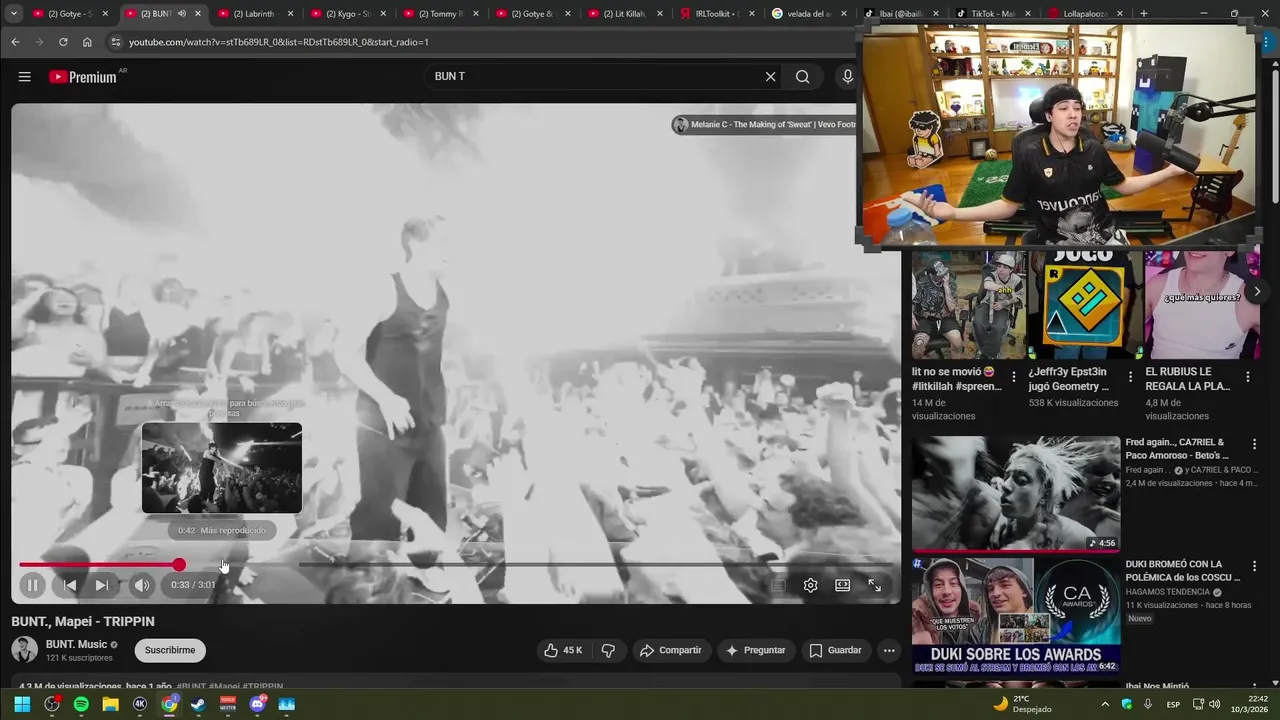Open the YouTube hamburger guide menu
The width and height of the screenshot is (1280, 720).
(x=24, y=77)
